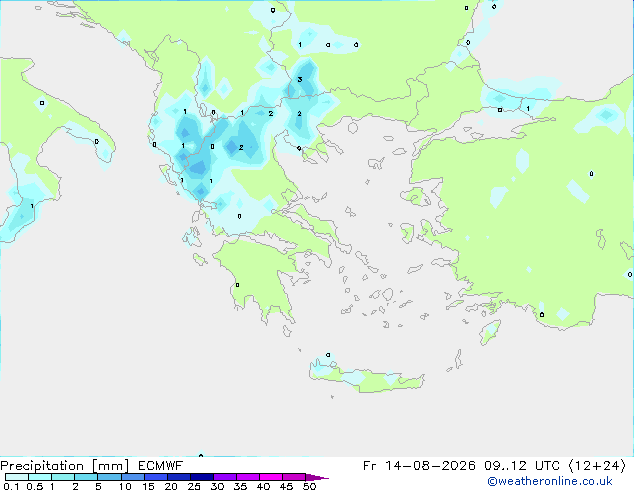Click the 1–2 mm legend swatch
634x490 pixels.
[63, 477]
